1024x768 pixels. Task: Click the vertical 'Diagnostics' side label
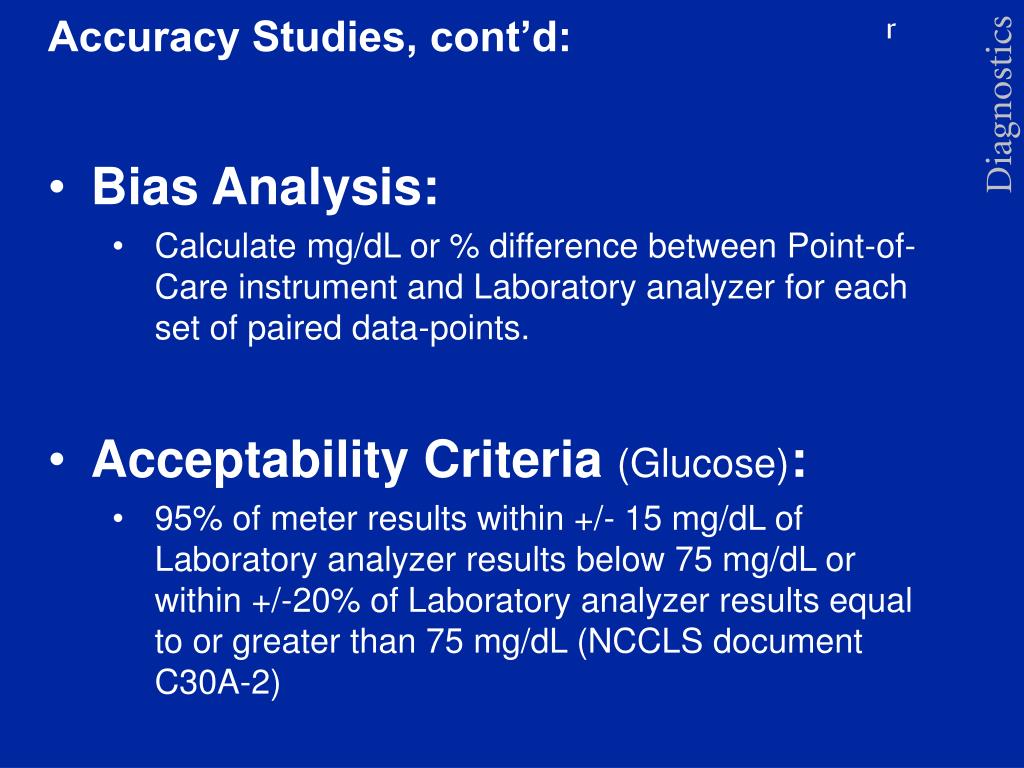coord(999,104)
